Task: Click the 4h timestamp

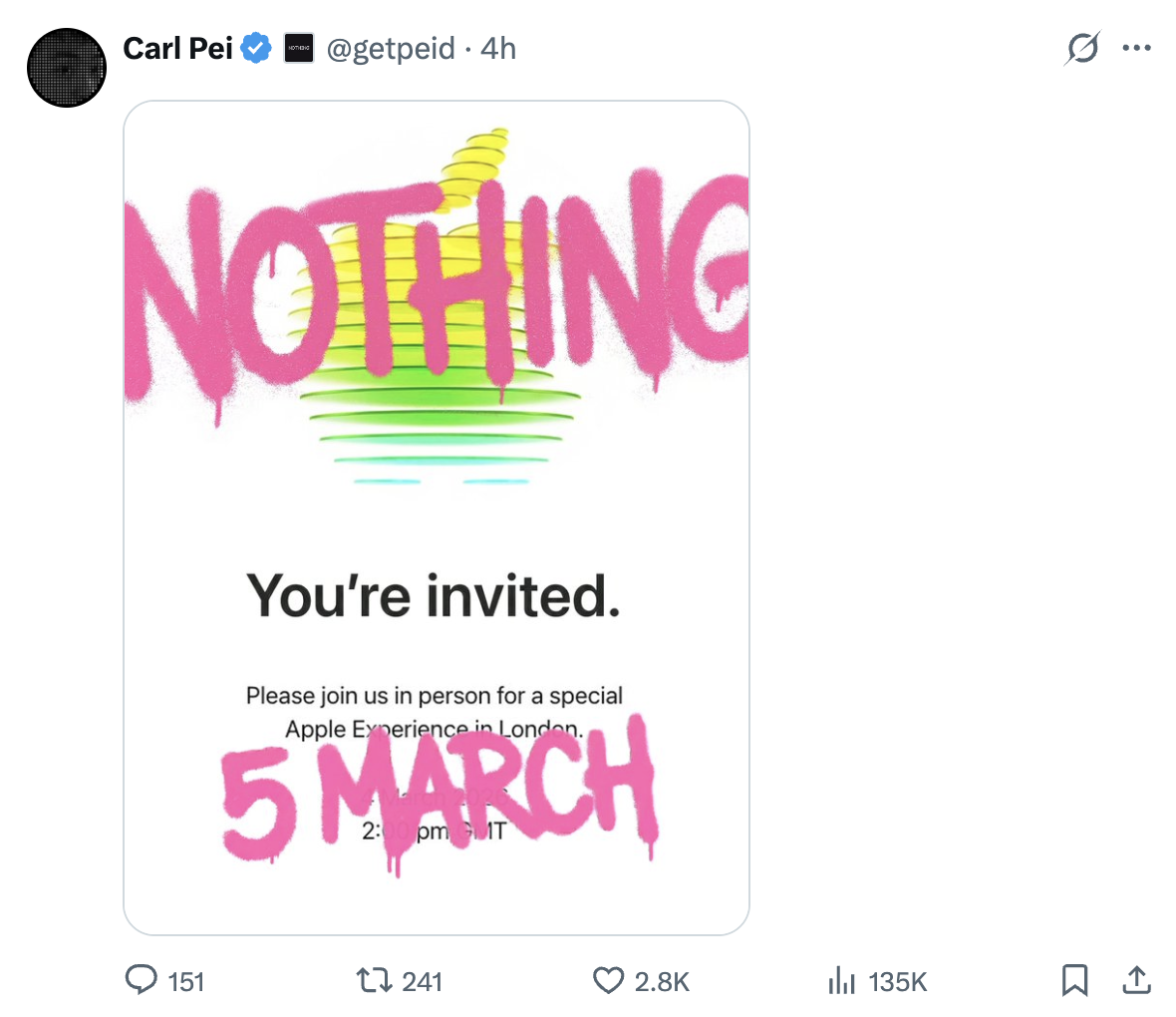Action: coord(498,48)
